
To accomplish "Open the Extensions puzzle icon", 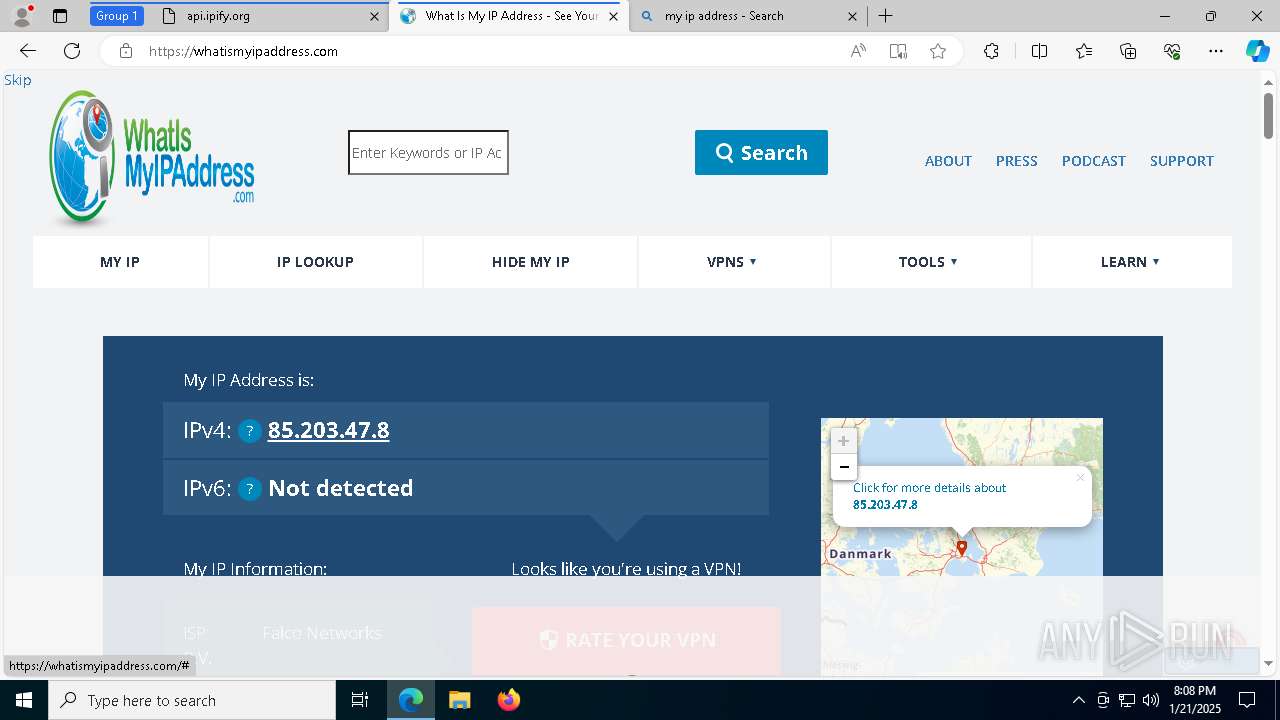I will tap(991, 51).
